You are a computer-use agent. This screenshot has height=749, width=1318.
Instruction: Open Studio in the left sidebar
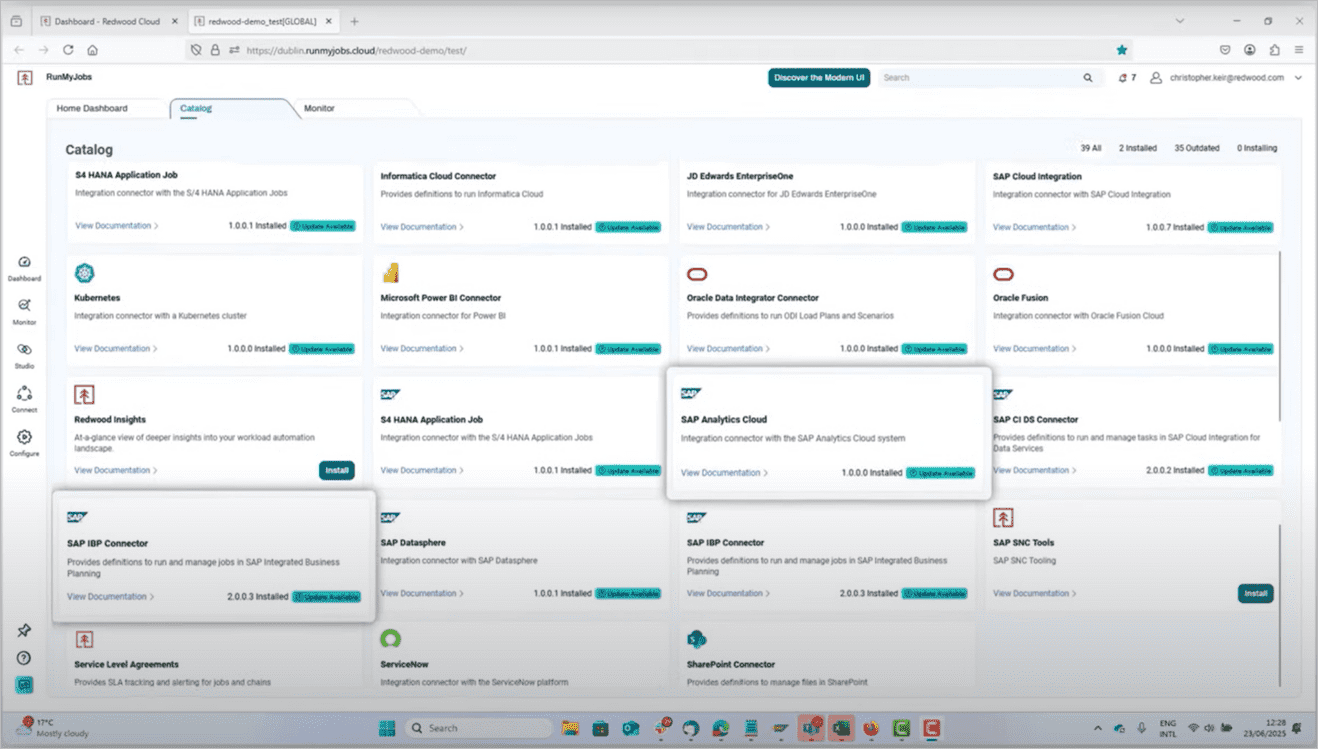(x=25, y=353)
